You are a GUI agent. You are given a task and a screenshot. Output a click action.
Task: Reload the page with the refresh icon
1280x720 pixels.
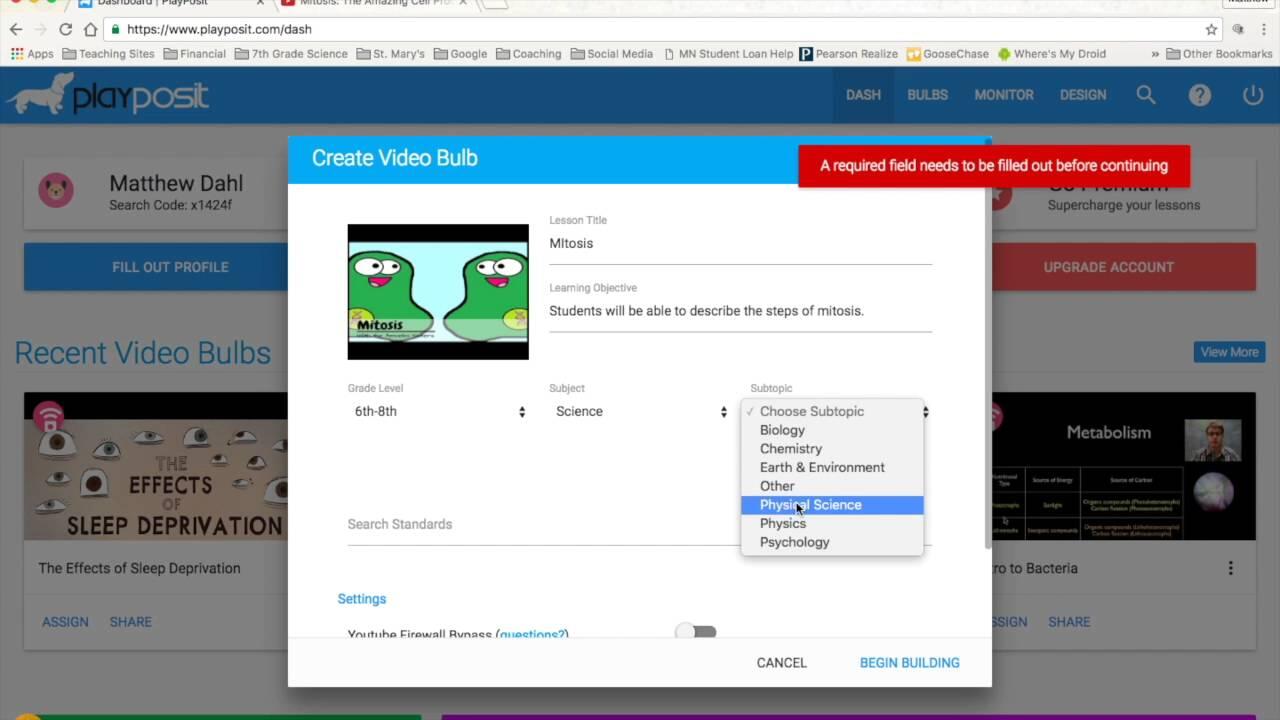pyautogui.click(x=66, y=29)
